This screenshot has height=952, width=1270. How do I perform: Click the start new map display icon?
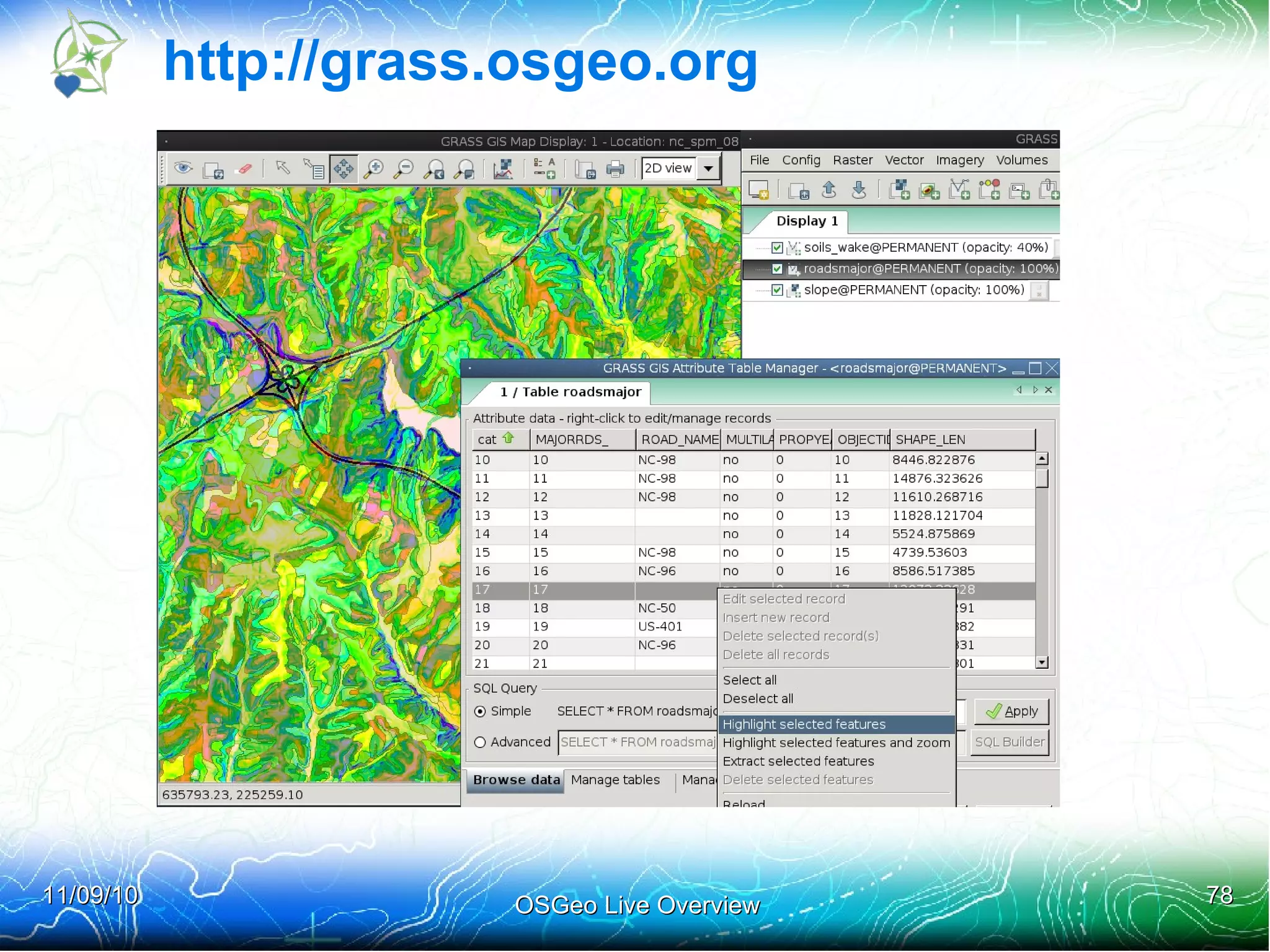click(758, 190)
